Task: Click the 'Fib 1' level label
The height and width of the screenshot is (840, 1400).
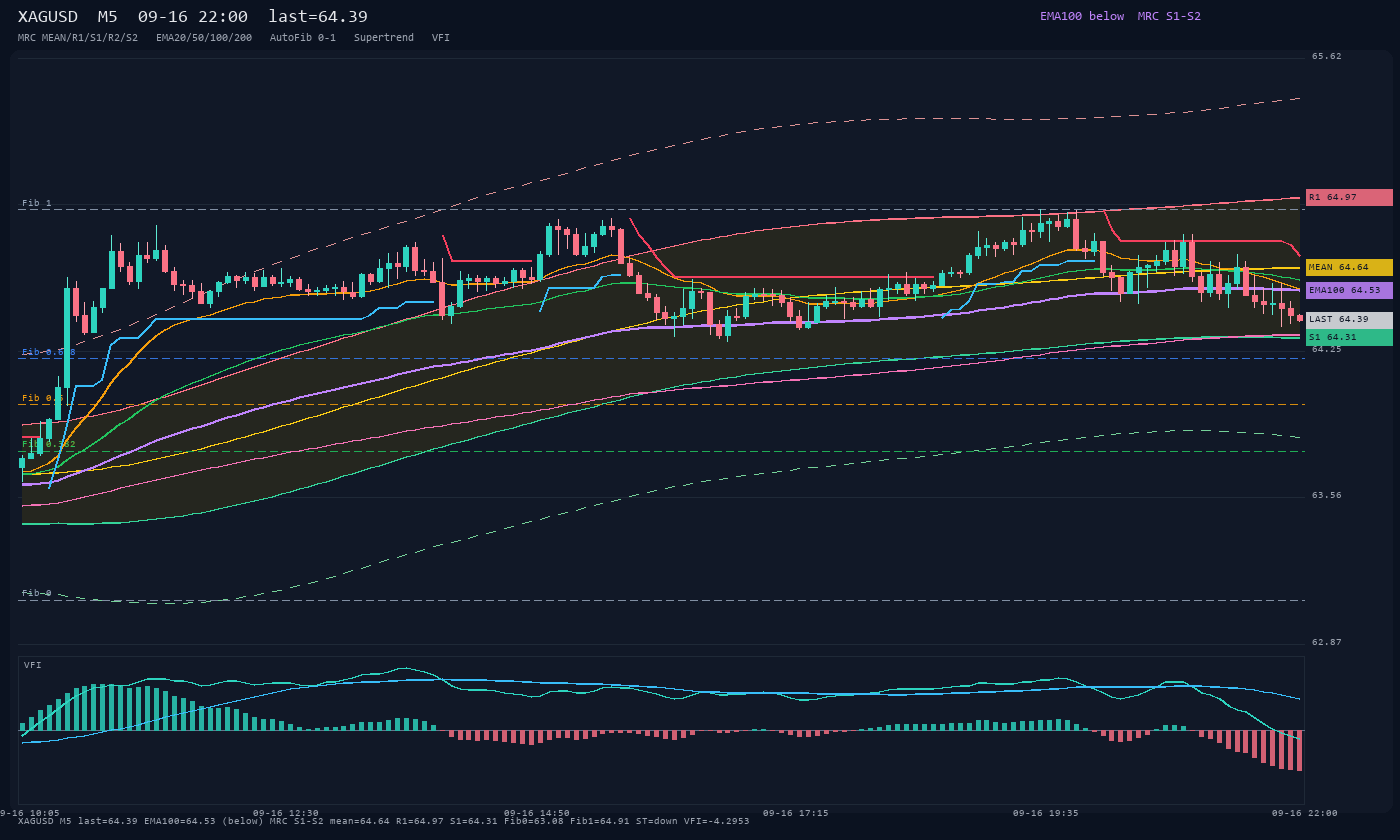Action: pyautogui.click(x=37, y=203)
